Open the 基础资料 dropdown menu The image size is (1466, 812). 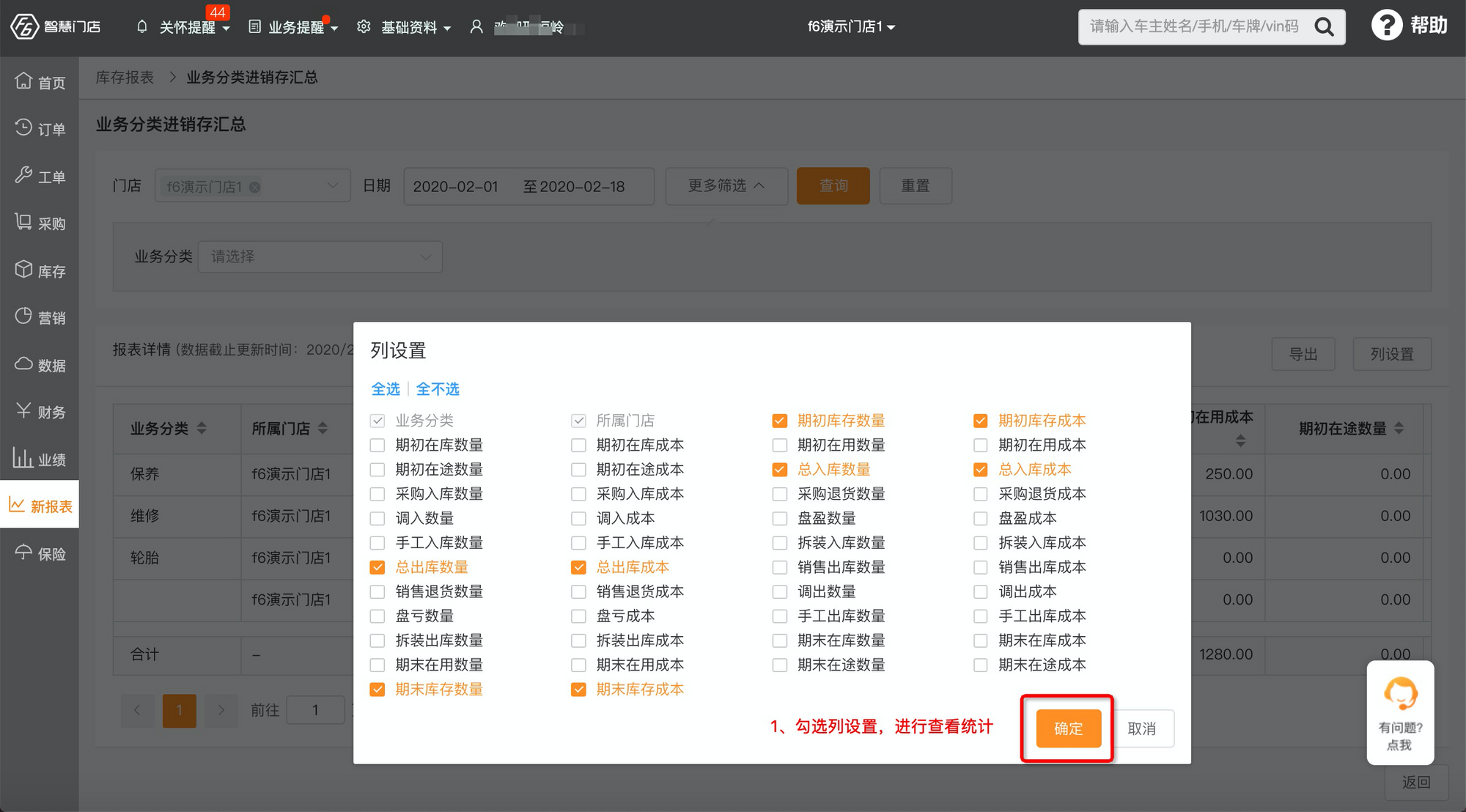pos(415,27)
